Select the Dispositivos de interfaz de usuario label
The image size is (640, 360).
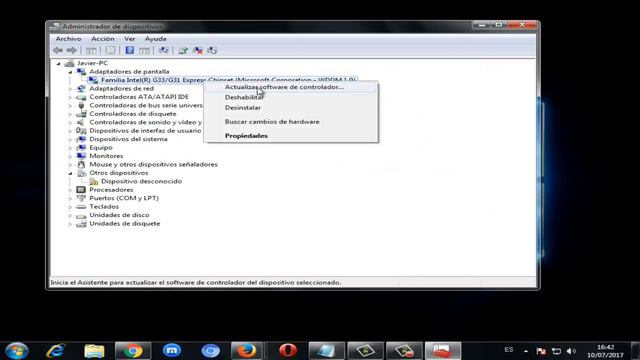[145, 131]
